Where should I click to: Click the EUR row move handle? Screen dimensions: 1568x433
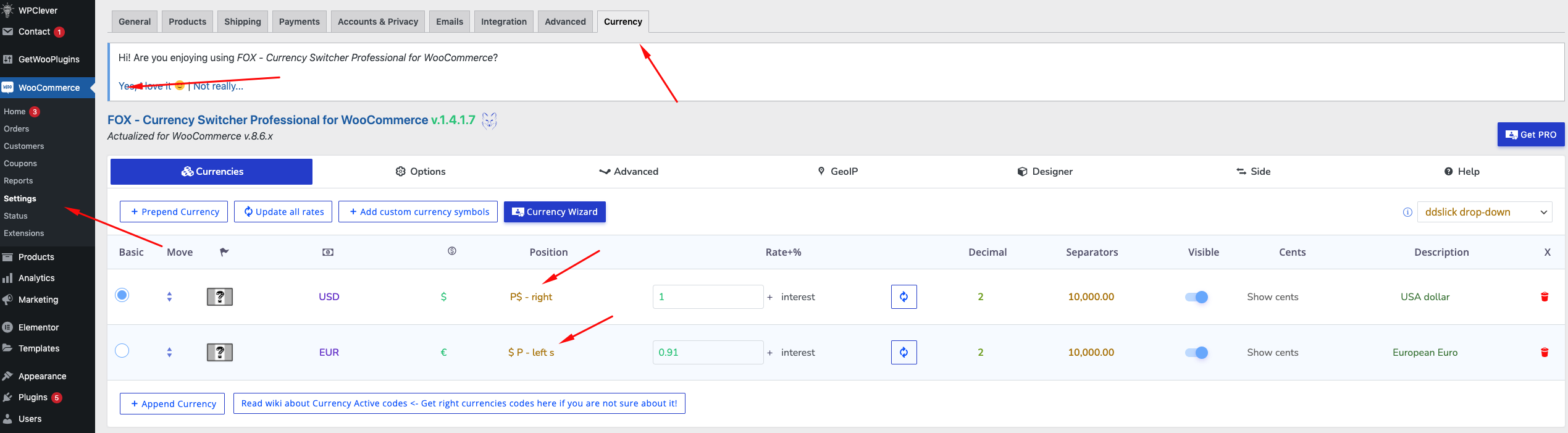click(x=169, y=352)
